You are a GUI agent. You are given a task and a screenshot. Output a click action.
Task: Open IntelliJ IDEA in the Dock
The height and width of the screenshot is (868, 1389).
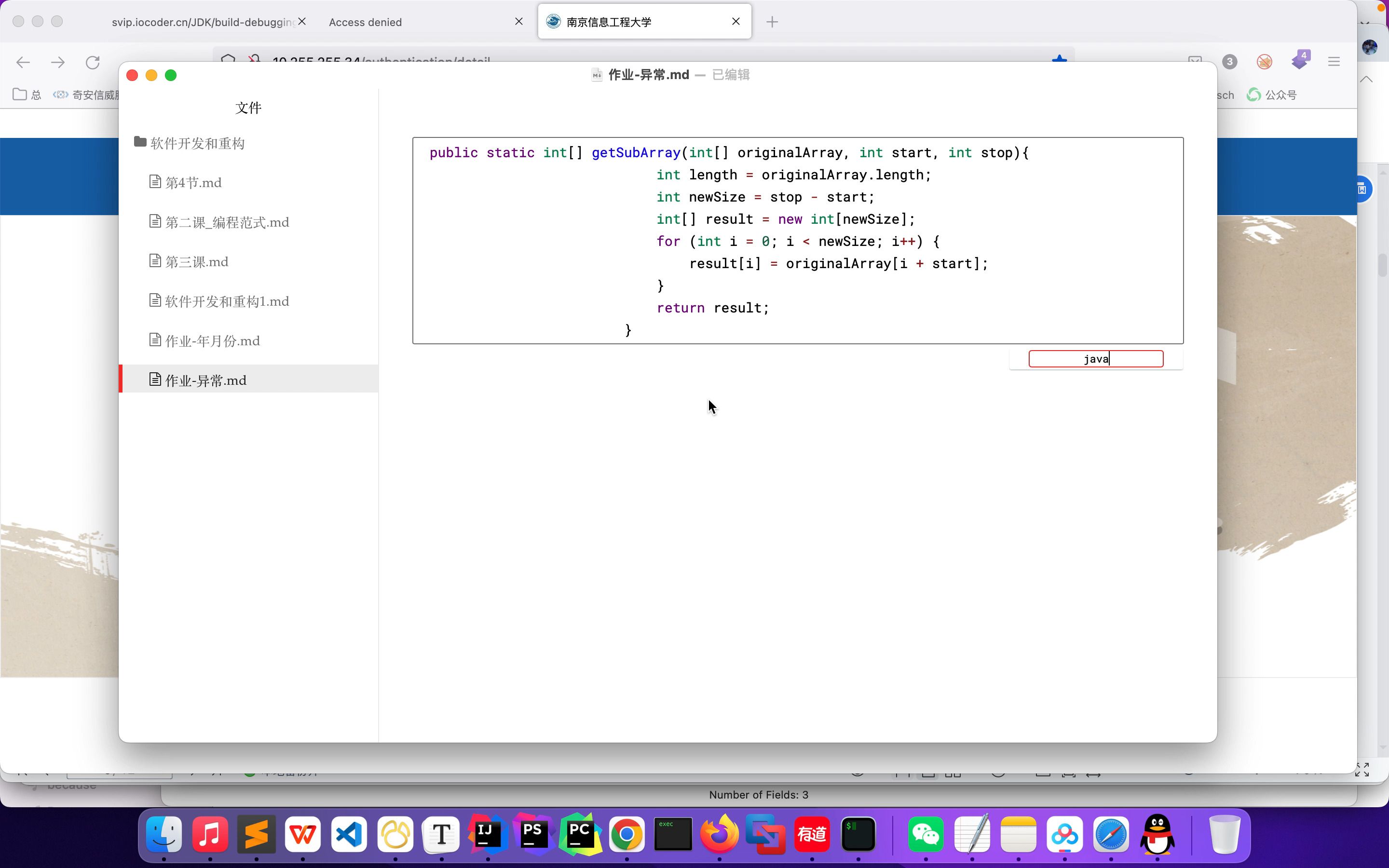click(x=487, y=834)
